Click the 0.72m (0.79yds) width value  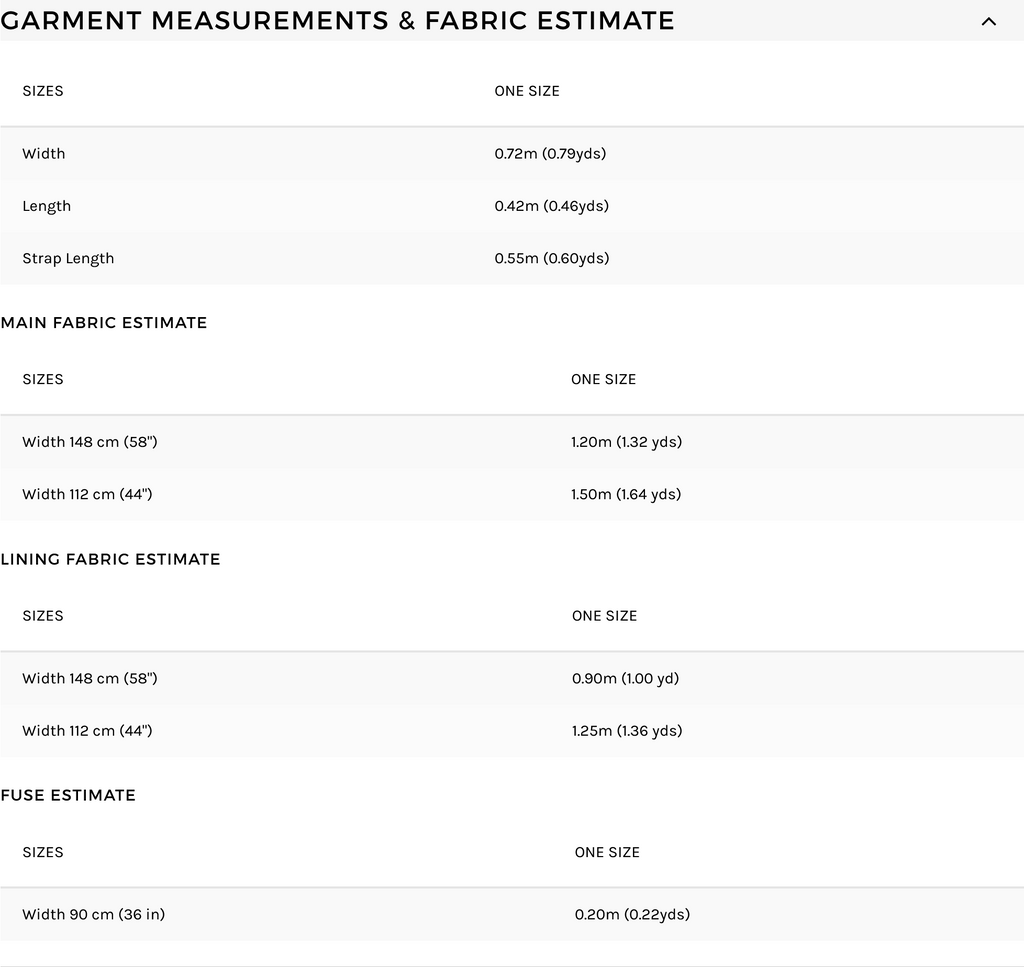pyautogui.click(x=550, y=153)
